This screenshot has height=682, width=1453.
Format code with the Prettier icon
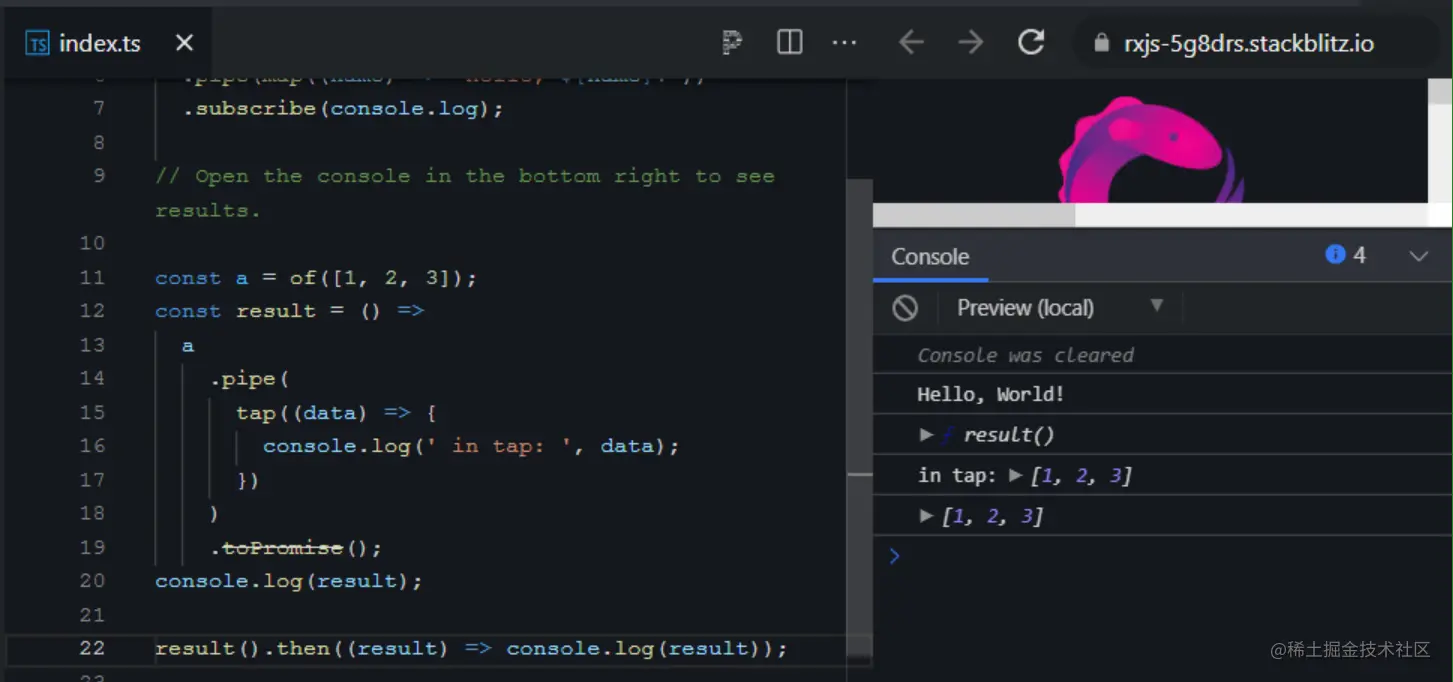click(x=733, y=42)
